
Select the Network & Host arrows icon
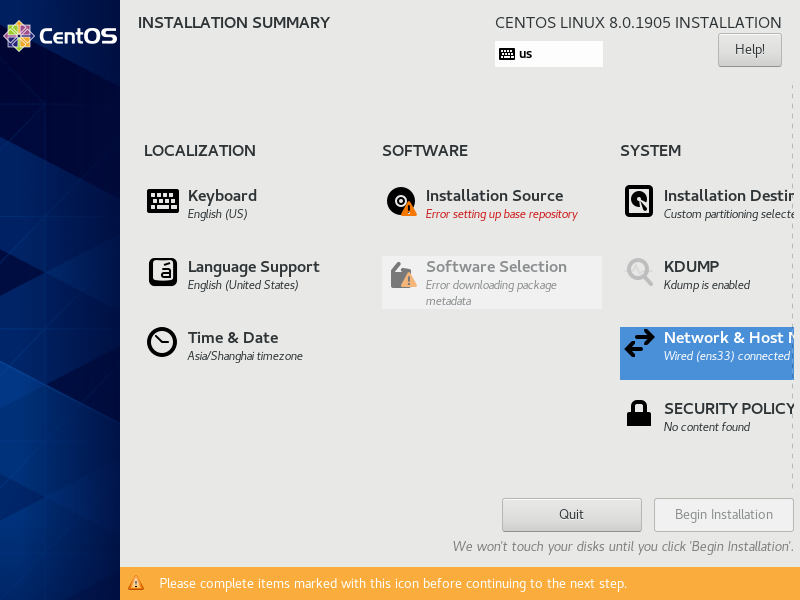pyautogui.click(x=639, y=343)
